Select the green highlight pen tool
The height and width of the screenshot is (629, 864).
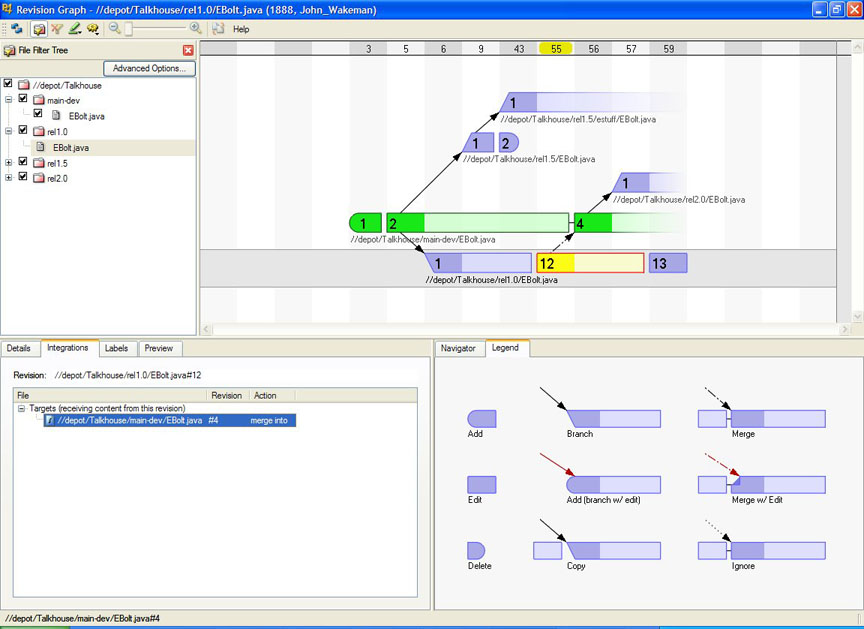[x=72, y=29]
